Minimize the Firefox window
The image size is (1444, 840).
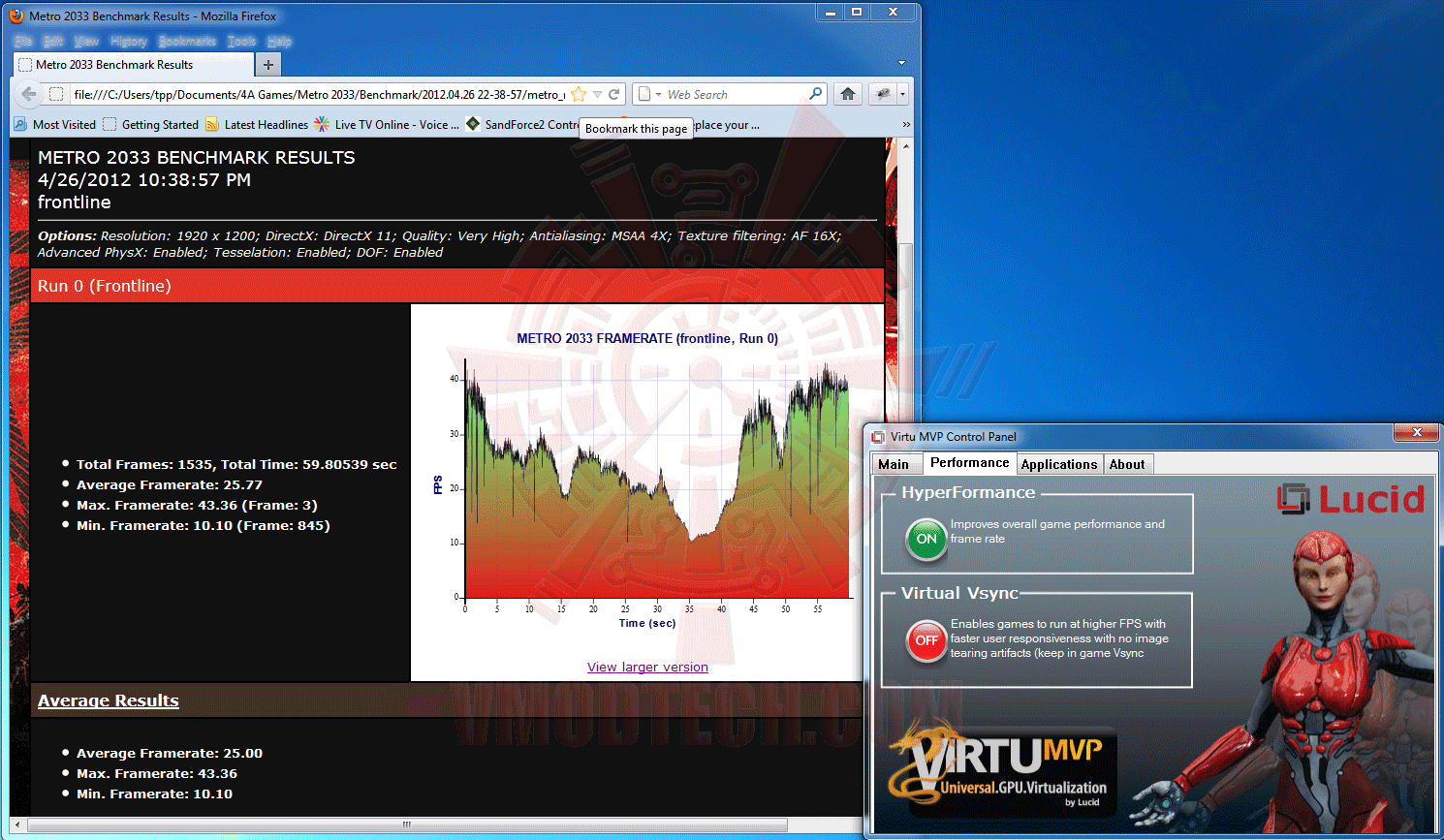[831, 13]
